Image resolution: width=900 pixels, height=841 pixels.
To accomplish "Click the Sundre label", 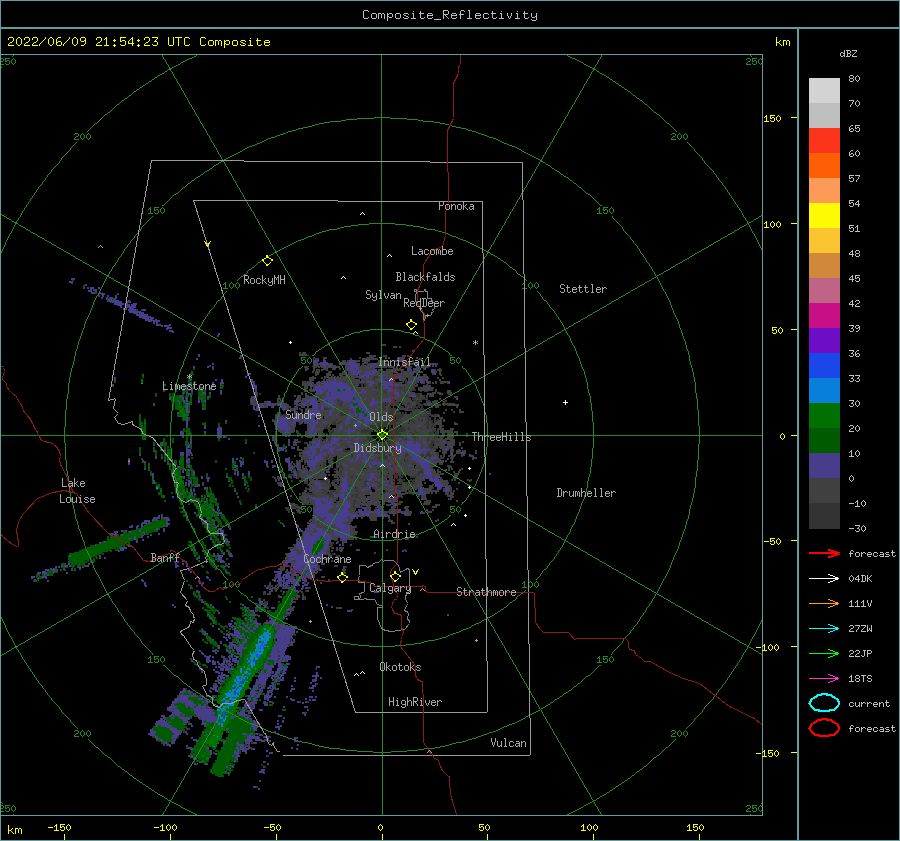I will coord(304,414).
